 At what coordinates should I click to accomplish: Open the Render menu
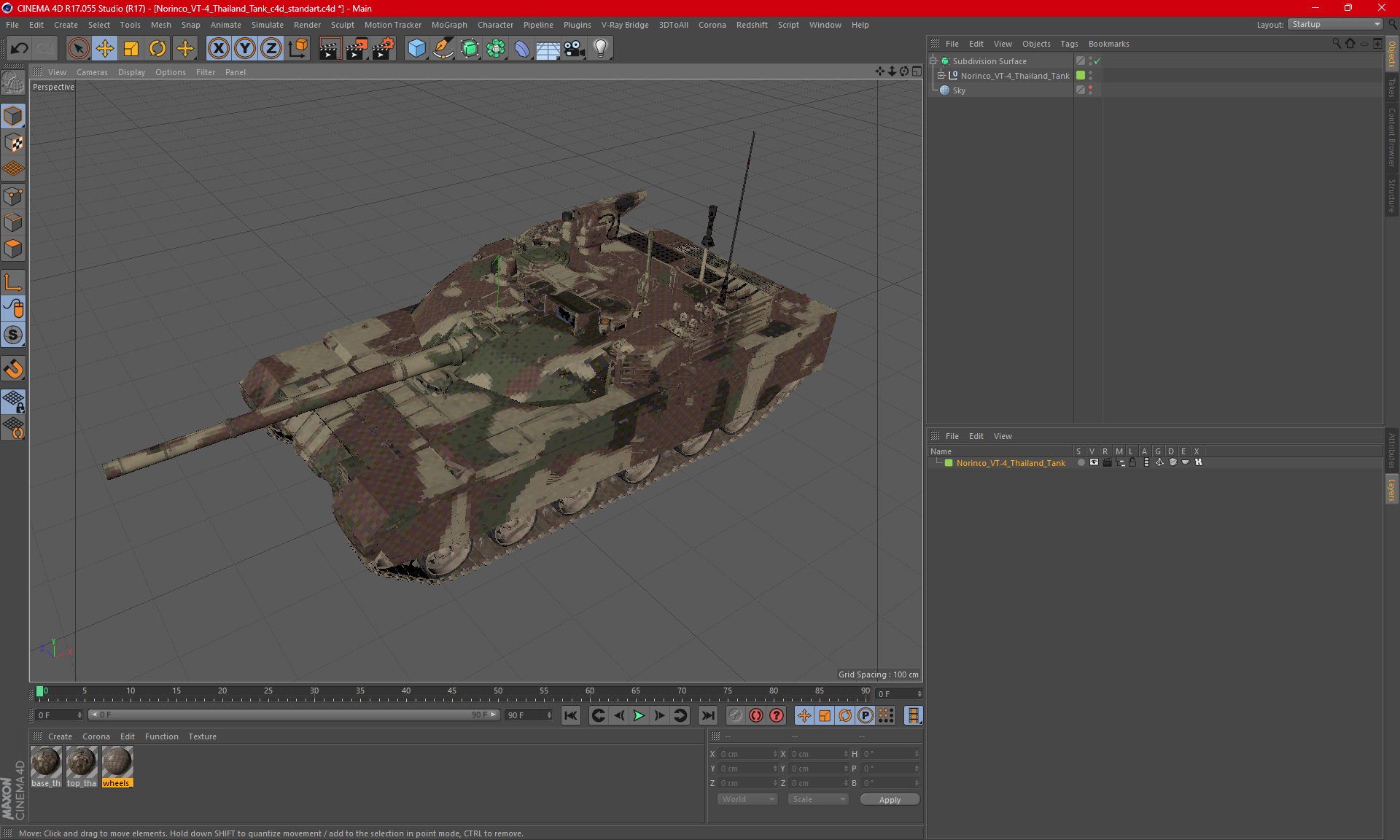click(x=307, y=25)
